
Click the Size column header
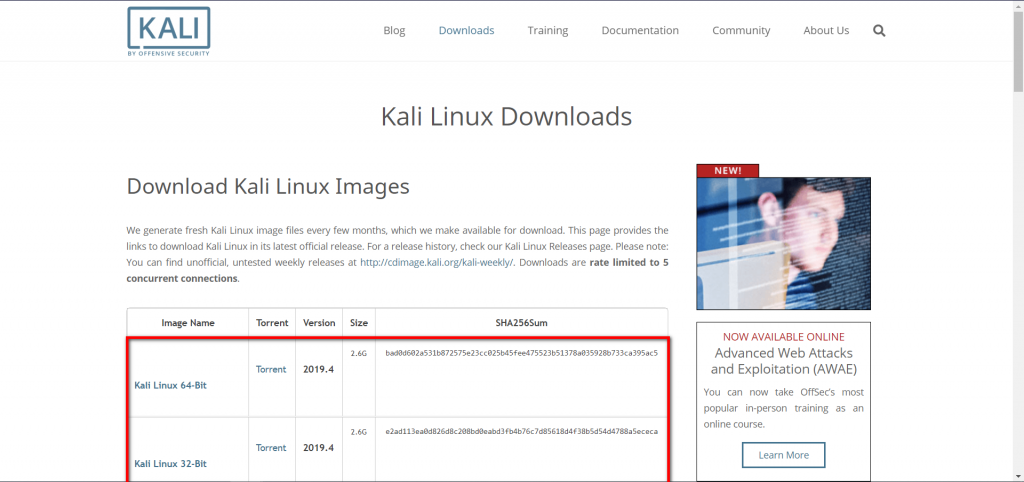359,323
